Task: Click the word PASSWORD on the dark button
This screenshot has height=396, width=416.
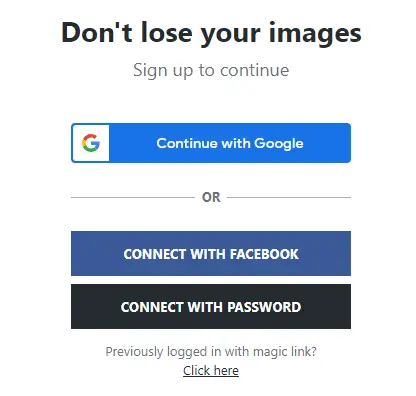Action: pos(264,307)
